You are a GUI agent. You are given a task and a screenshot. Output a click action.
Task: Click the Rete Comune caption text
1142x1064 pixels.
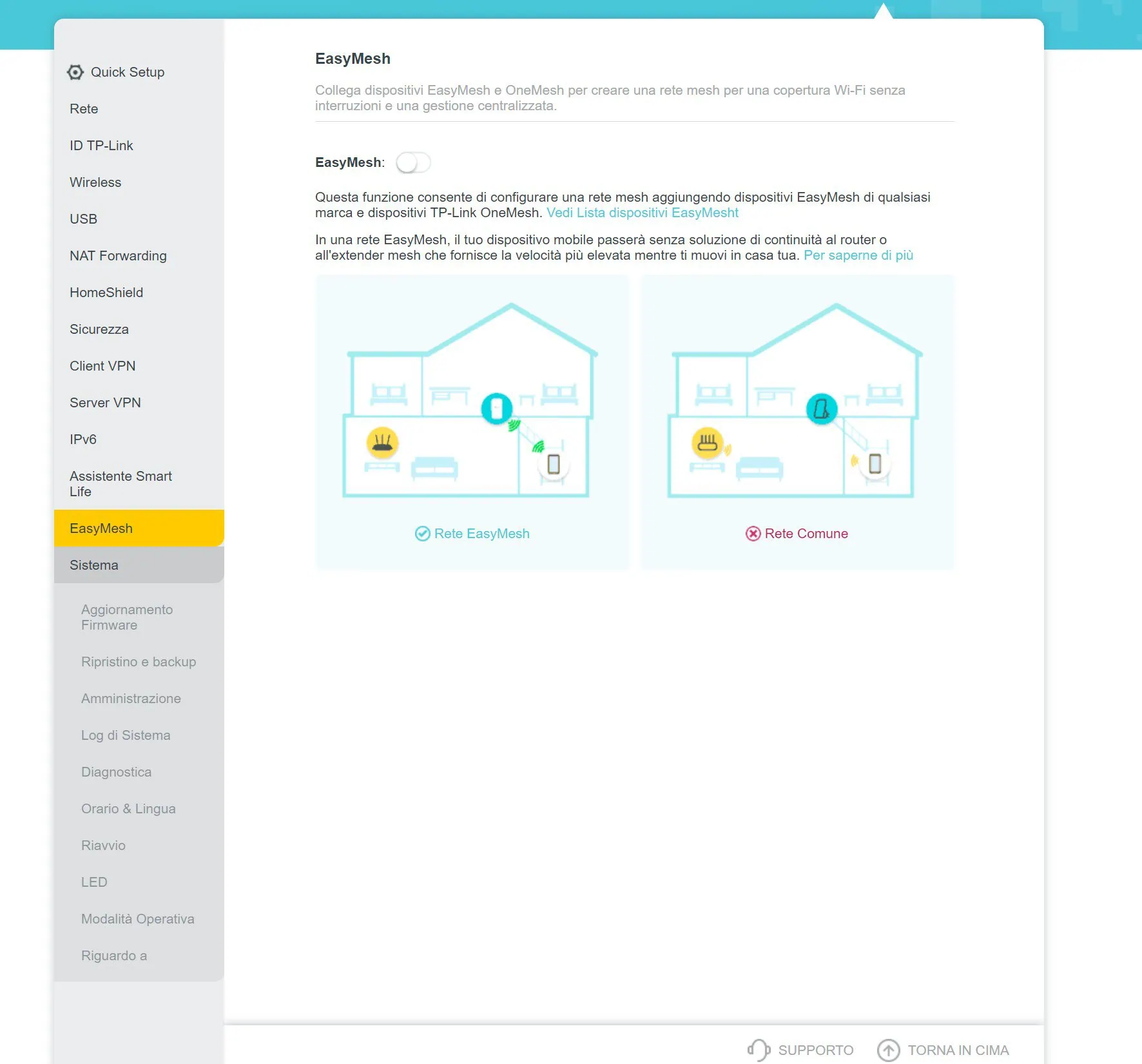tap(806, 534)
